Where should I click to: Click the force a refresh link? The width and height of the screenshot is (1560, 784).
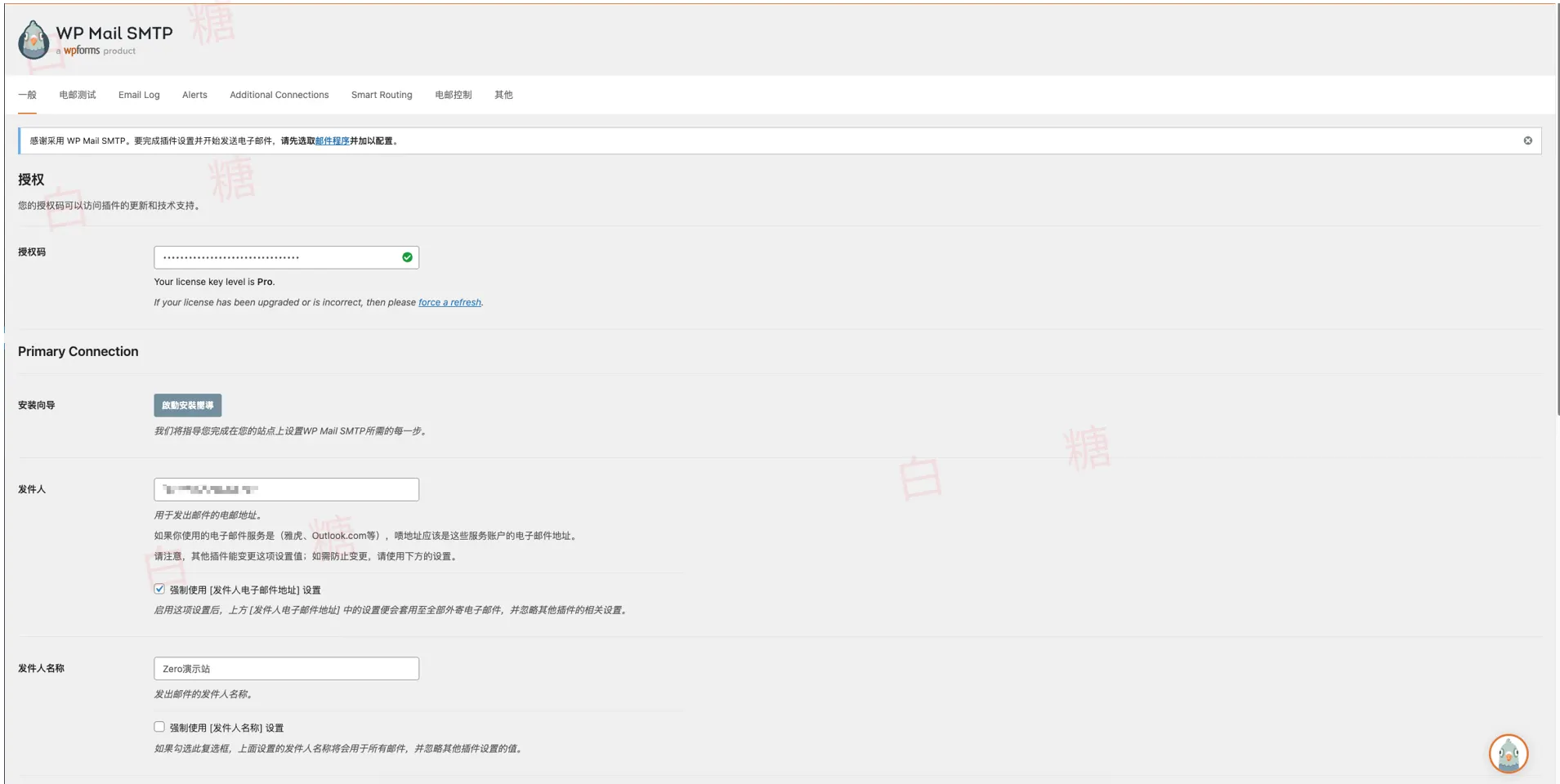pos(449,302)
